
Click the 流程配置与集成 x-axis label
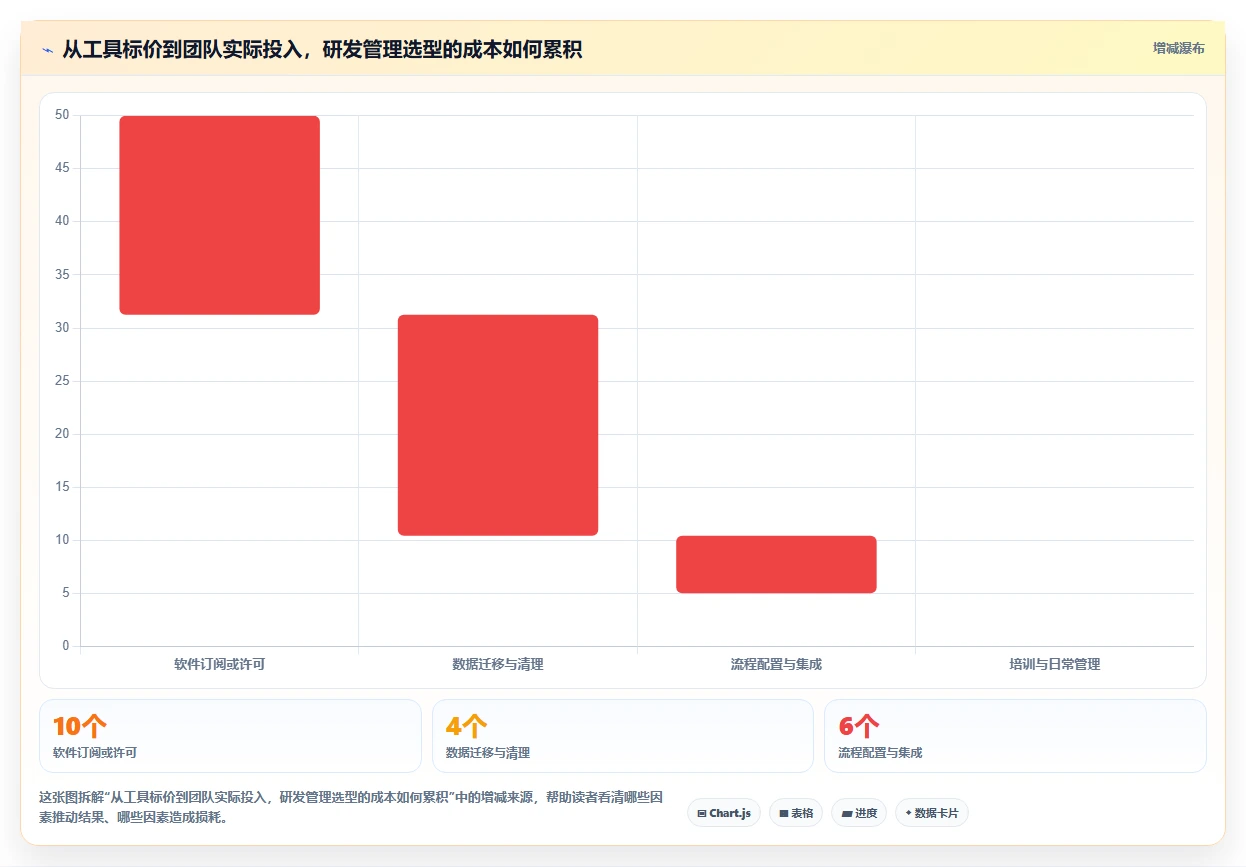(x=776, y=664)
